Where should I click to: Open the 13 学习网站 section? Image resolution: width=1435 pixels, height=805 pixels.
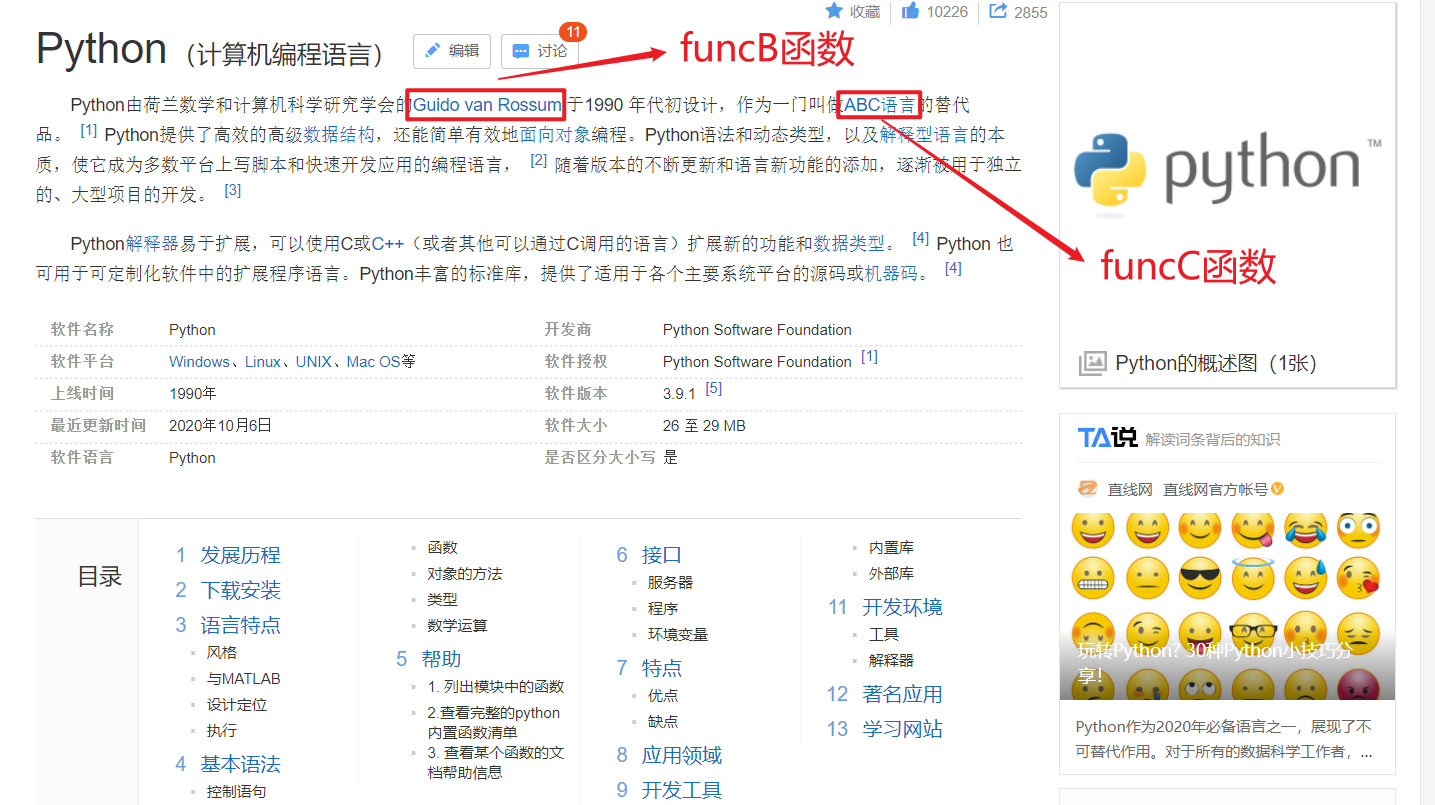[x=902, y=729]
